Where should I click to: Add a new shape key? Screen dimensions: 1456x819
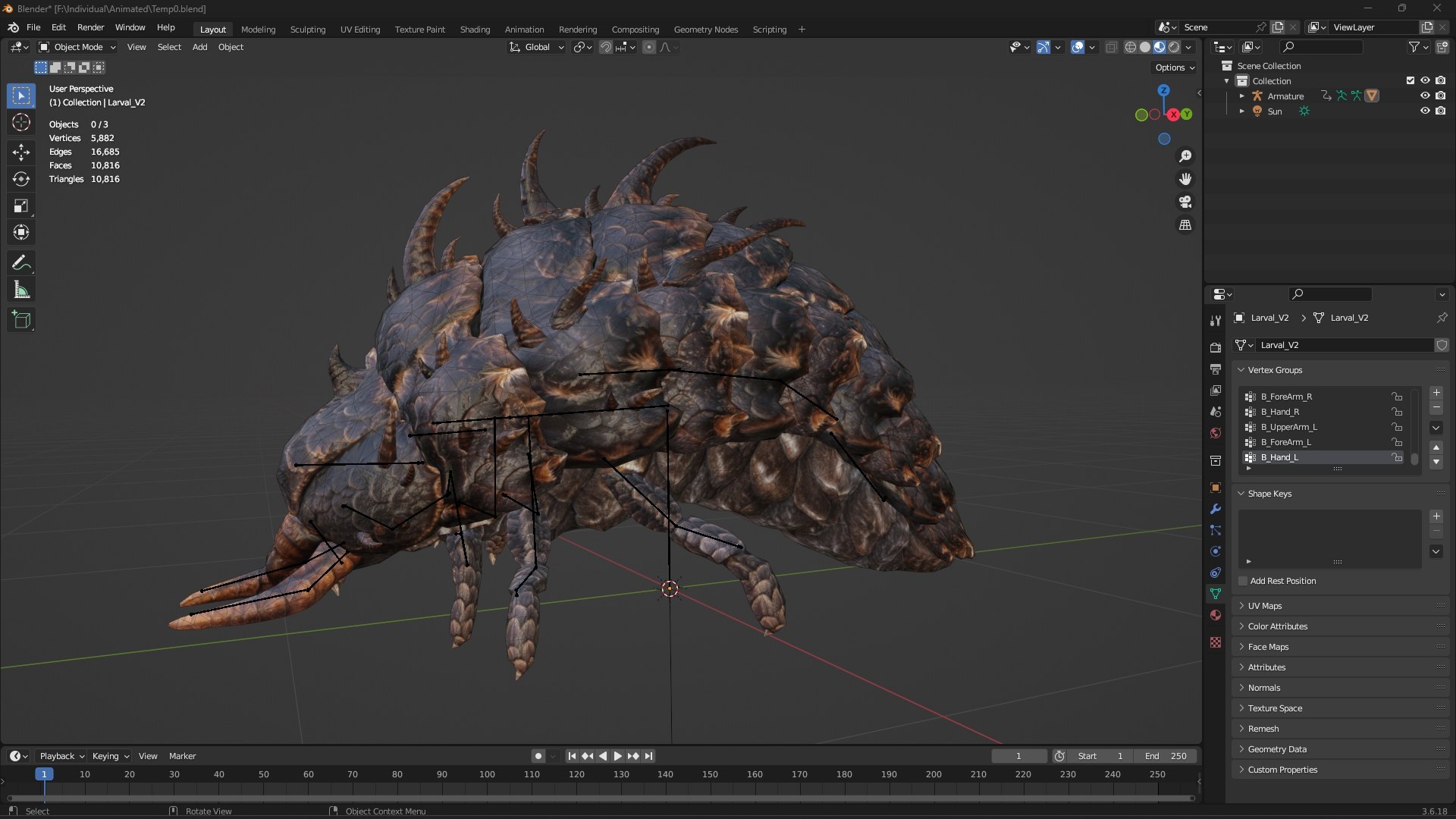[x=1436, y=516]
